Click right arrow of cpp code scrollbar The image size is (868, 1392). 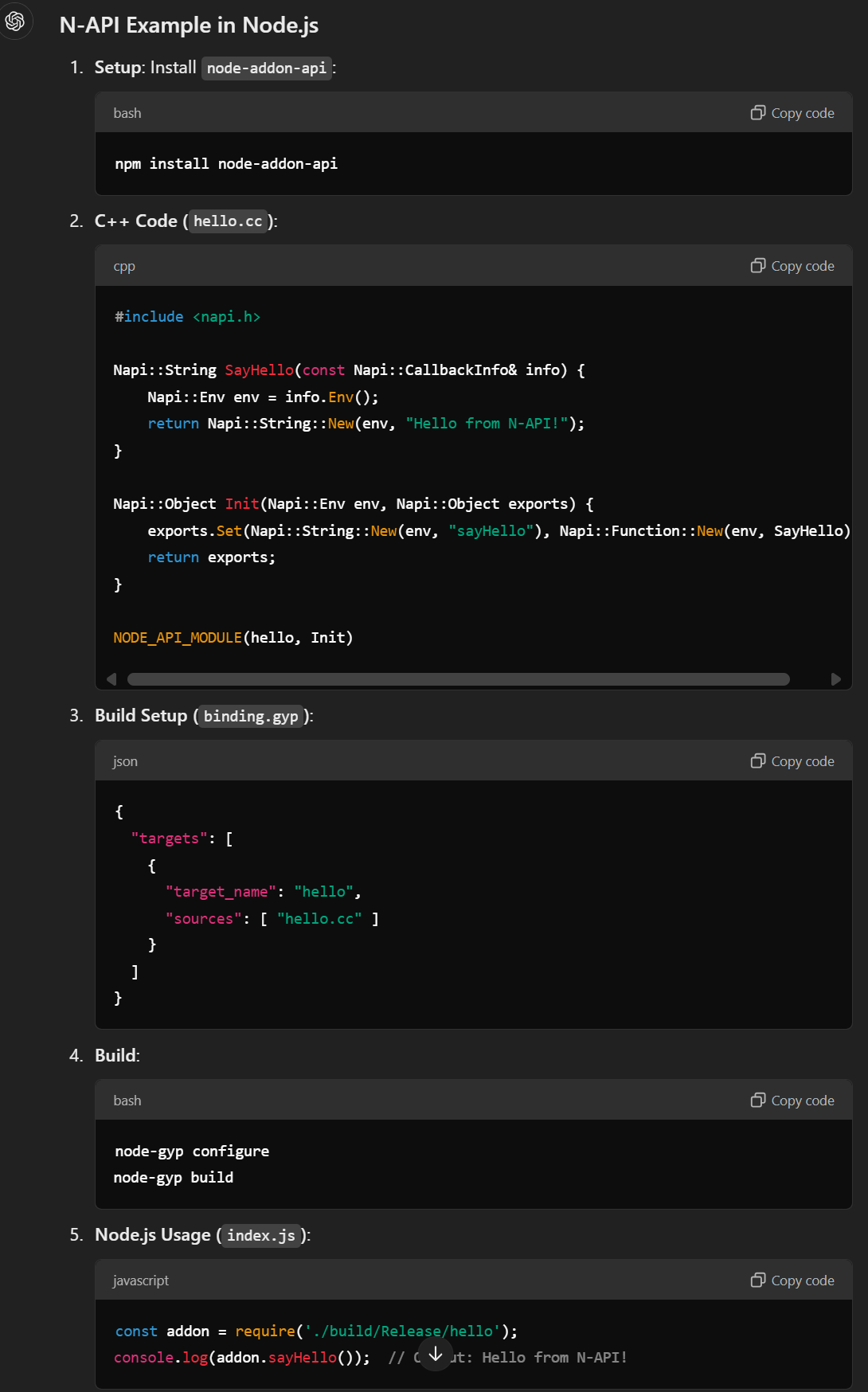click(x=835, y=679)
